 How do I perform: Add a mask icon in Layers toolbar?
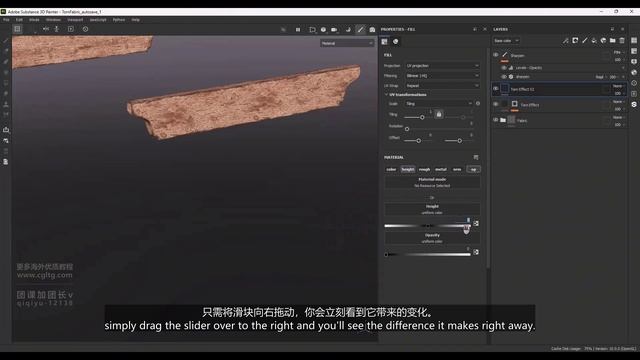coord(575,40)
